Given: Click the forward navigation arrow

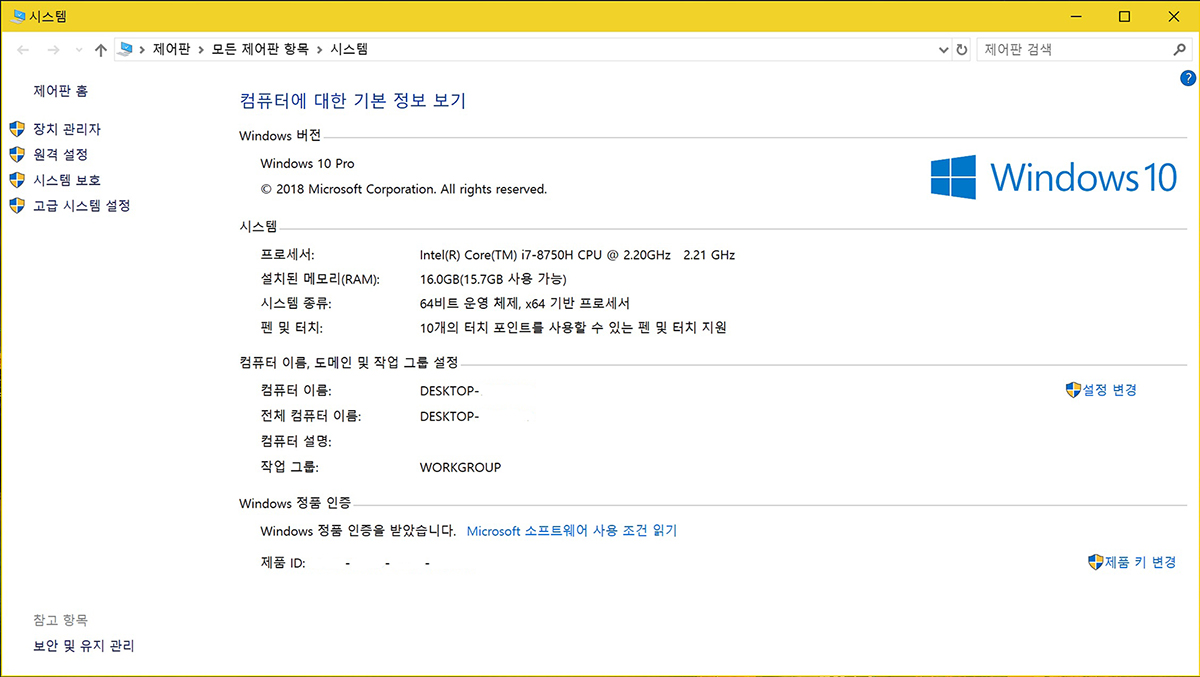Looking at the screenshot, I should 54,50.
